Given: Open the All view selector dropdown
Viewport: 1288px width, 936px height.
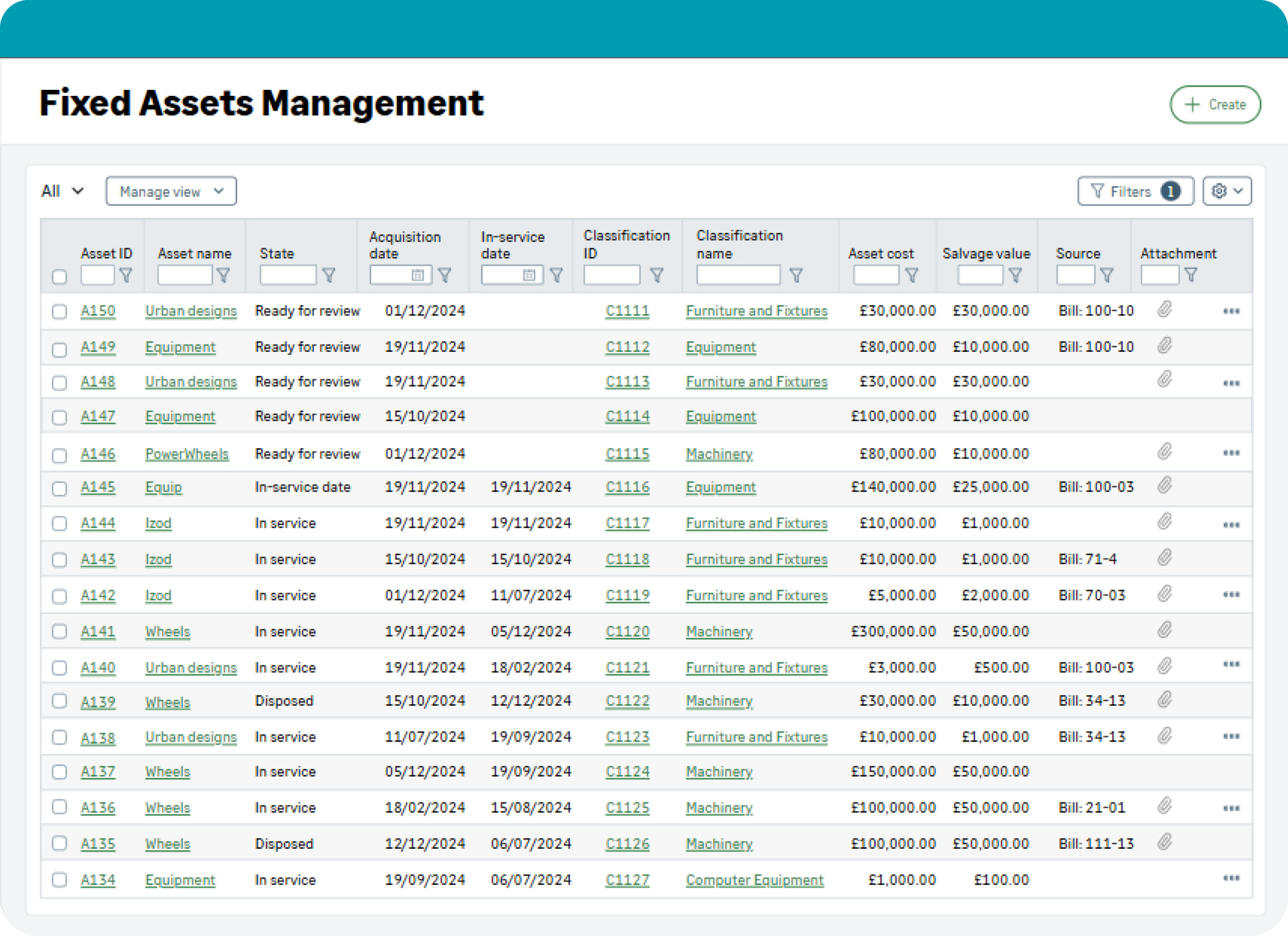Looking at the screenshot, I should pyautogui.click(x=62, y=191).
